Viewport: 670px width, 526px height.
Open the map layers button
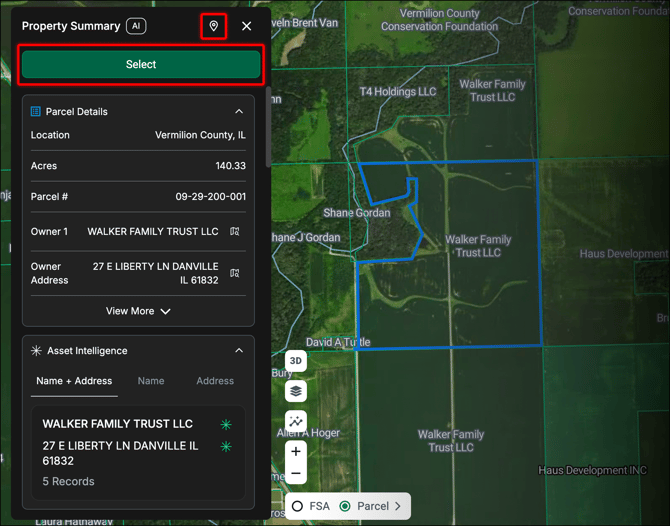[296, 391]
